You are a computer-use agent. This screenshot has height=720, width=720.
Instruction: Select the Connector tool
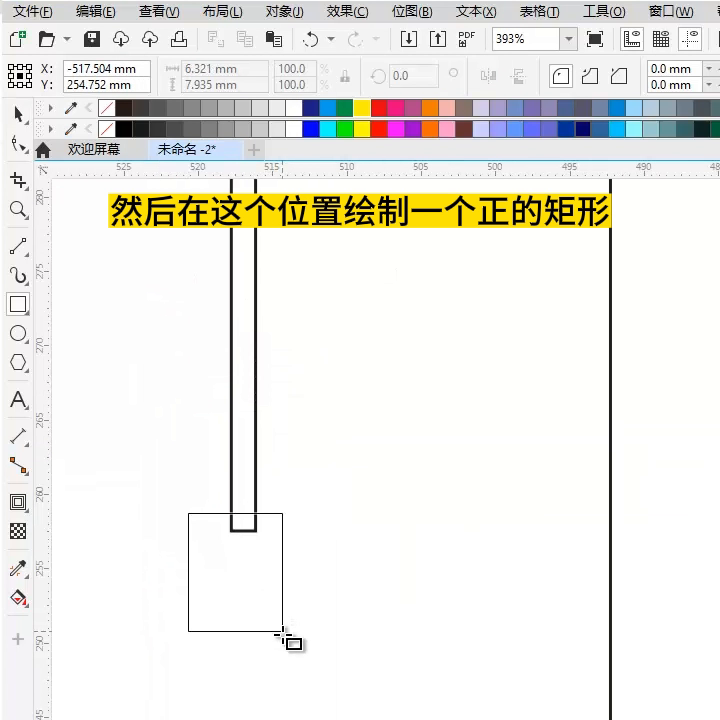pyautogui.click(x=18, y=466)
